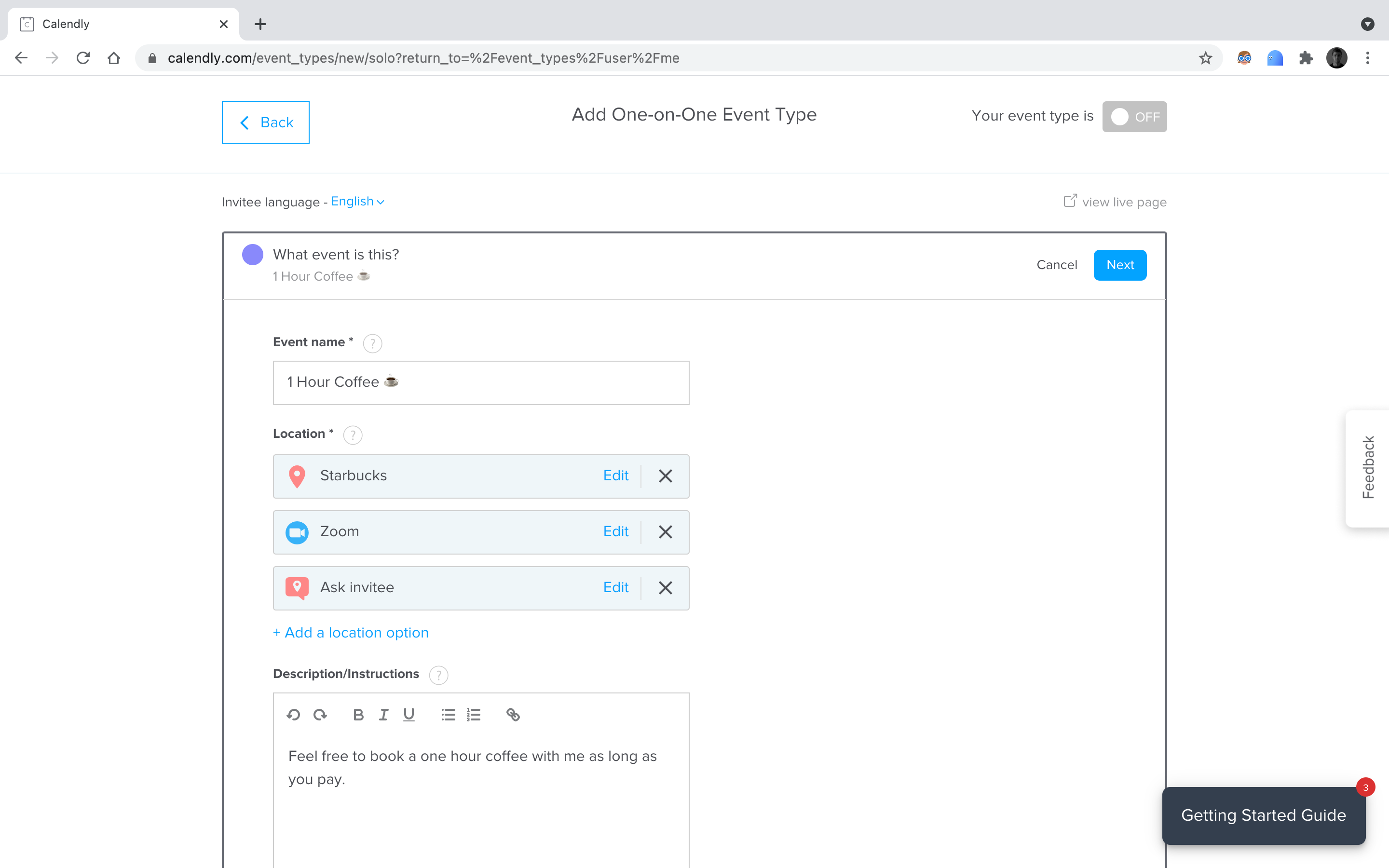Click Add a location option

click(351, 632)
